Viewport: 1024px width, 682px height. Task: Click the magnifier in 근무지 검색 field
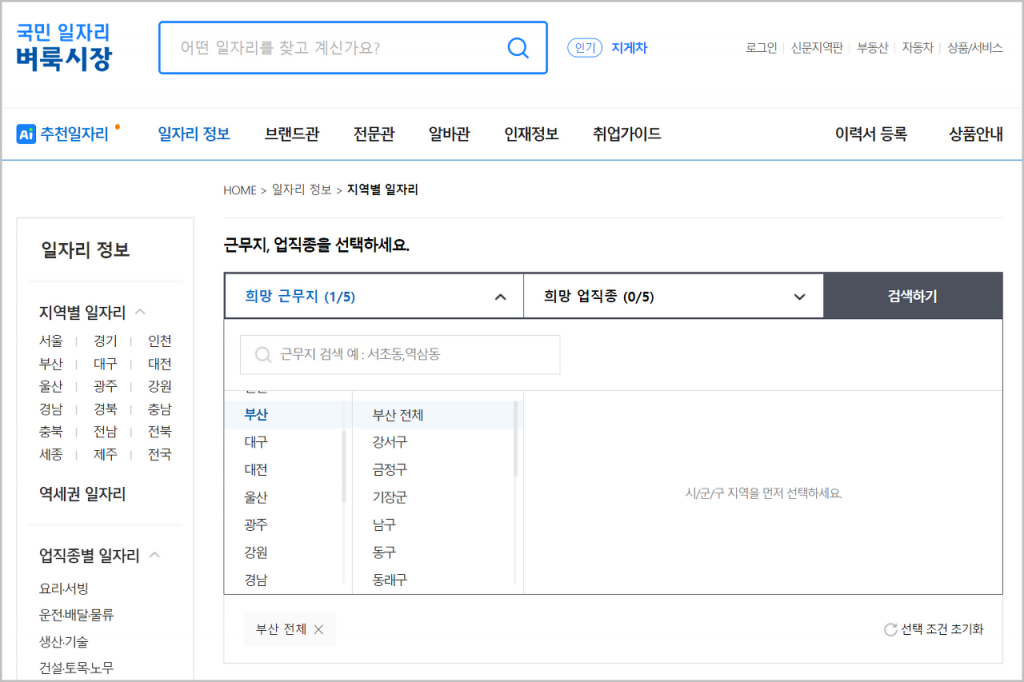click(263, 355)
